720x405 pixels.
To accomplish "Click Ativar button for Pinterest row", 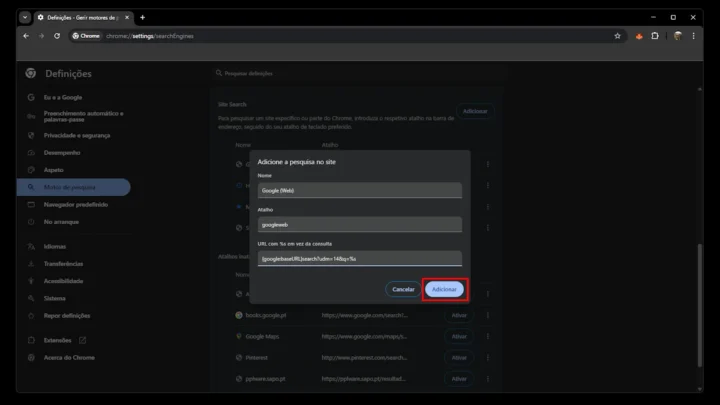I will point(459,357).
